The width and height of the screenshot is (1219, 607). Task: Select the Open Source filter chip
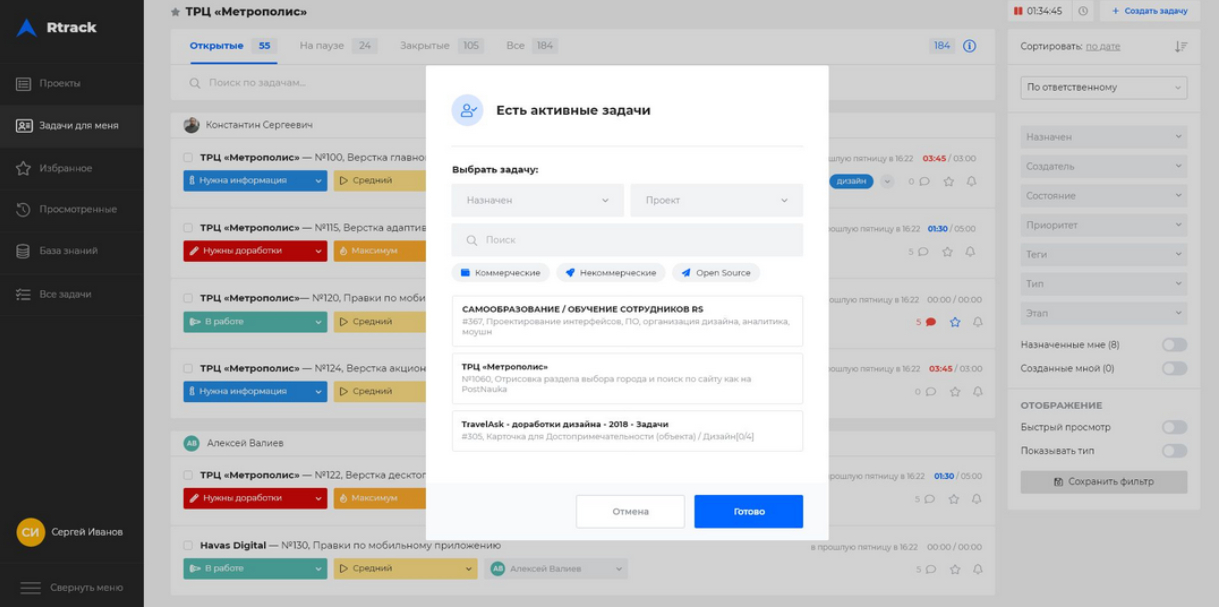point(716,273)
